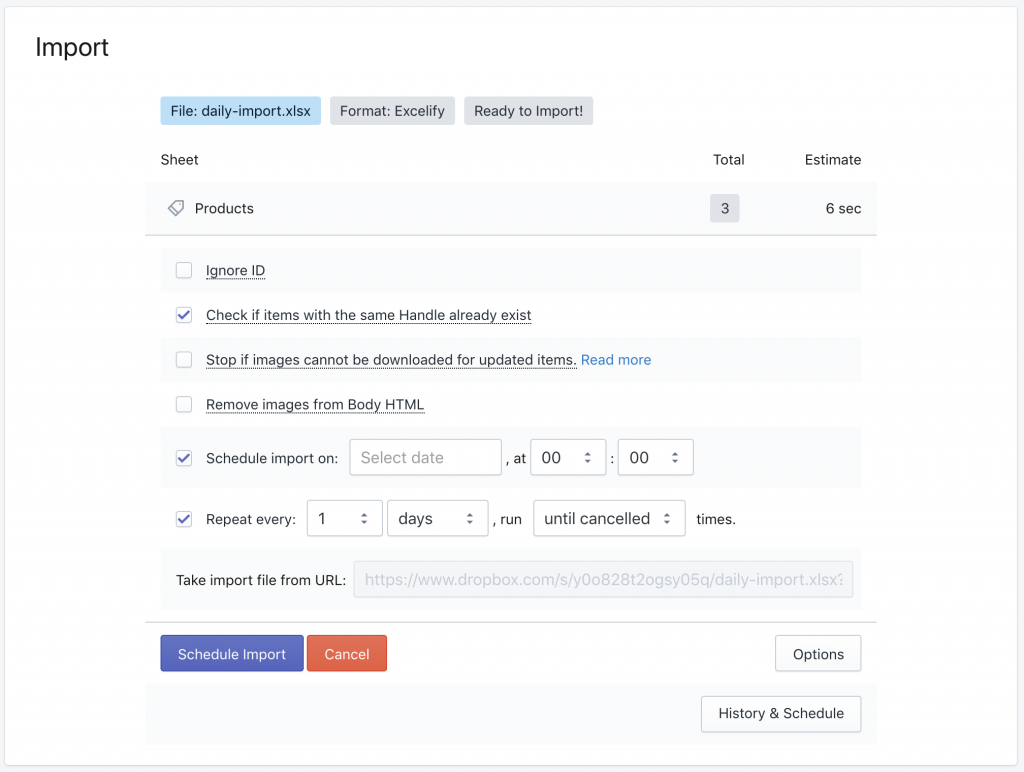
Task: Open the days unit dropdown
Action: 437,519
